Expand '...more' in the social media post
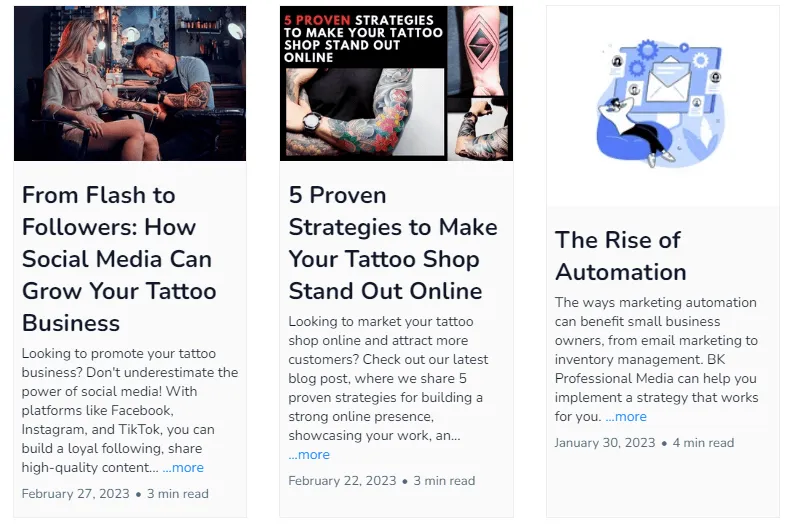The image size is (793, 530). pyautogui.click(x=183, y=468)
